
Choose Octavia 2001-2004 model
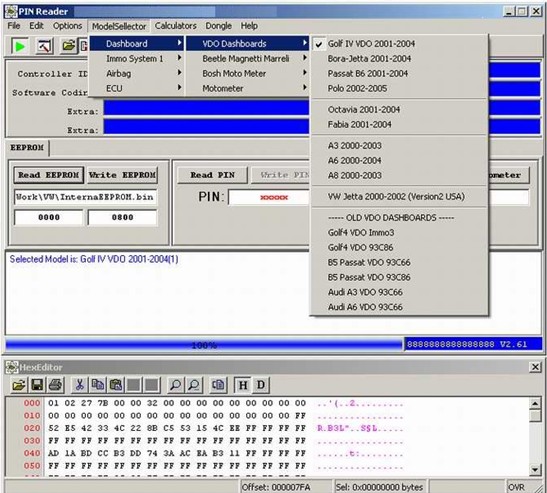[399, 110]
